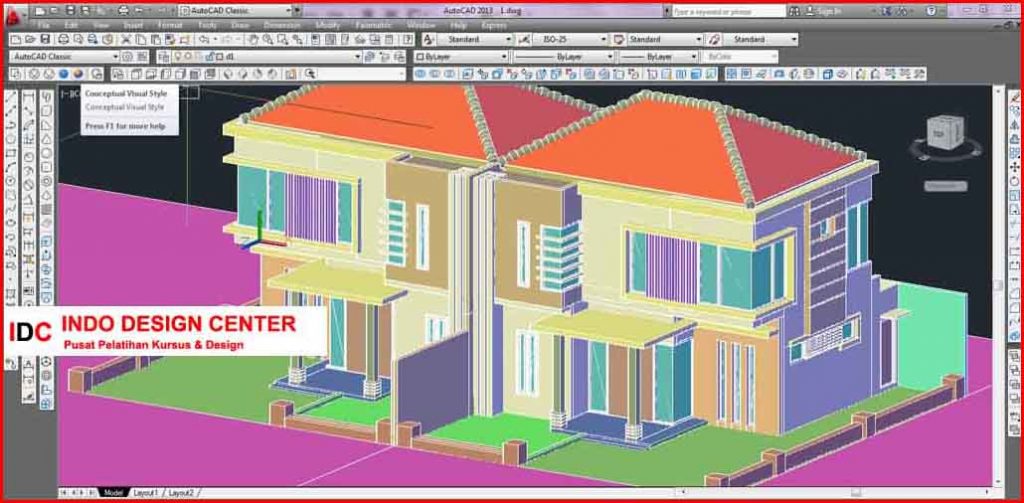The height and width of the screenshot is (503, 1024).
Task: Open the Express menu
Action: point(494,25)
